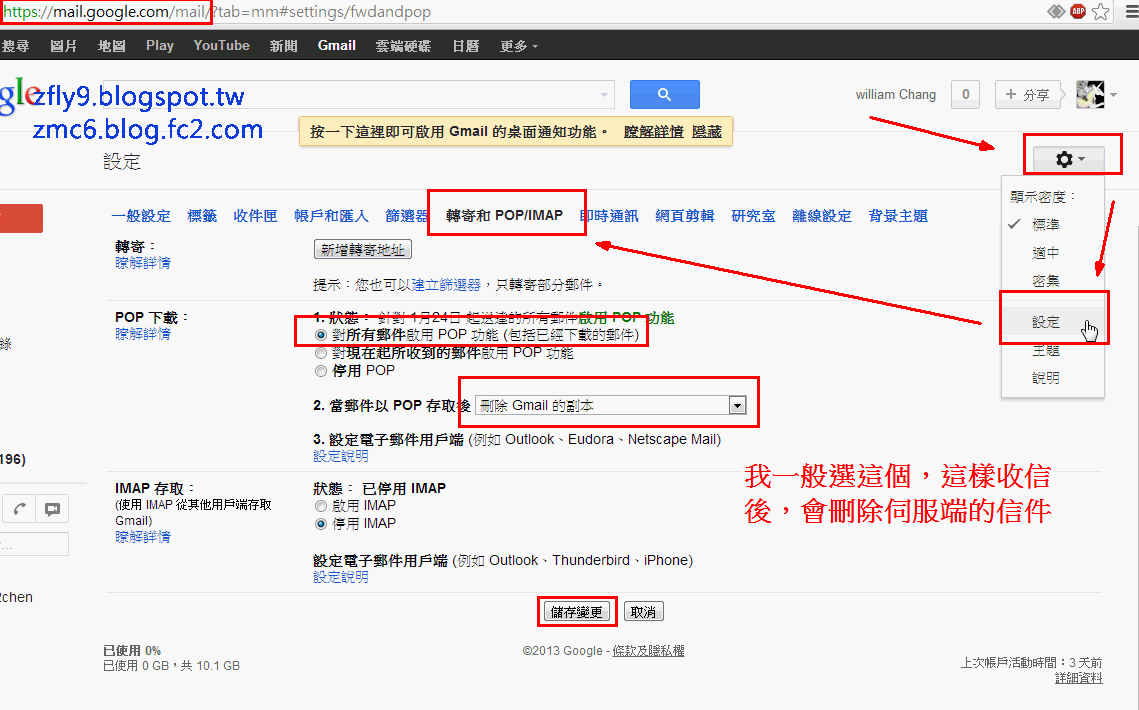Click the notifications count box showing 0
The height and width of the screenshot is (710, 1139).
pos(965,94)
